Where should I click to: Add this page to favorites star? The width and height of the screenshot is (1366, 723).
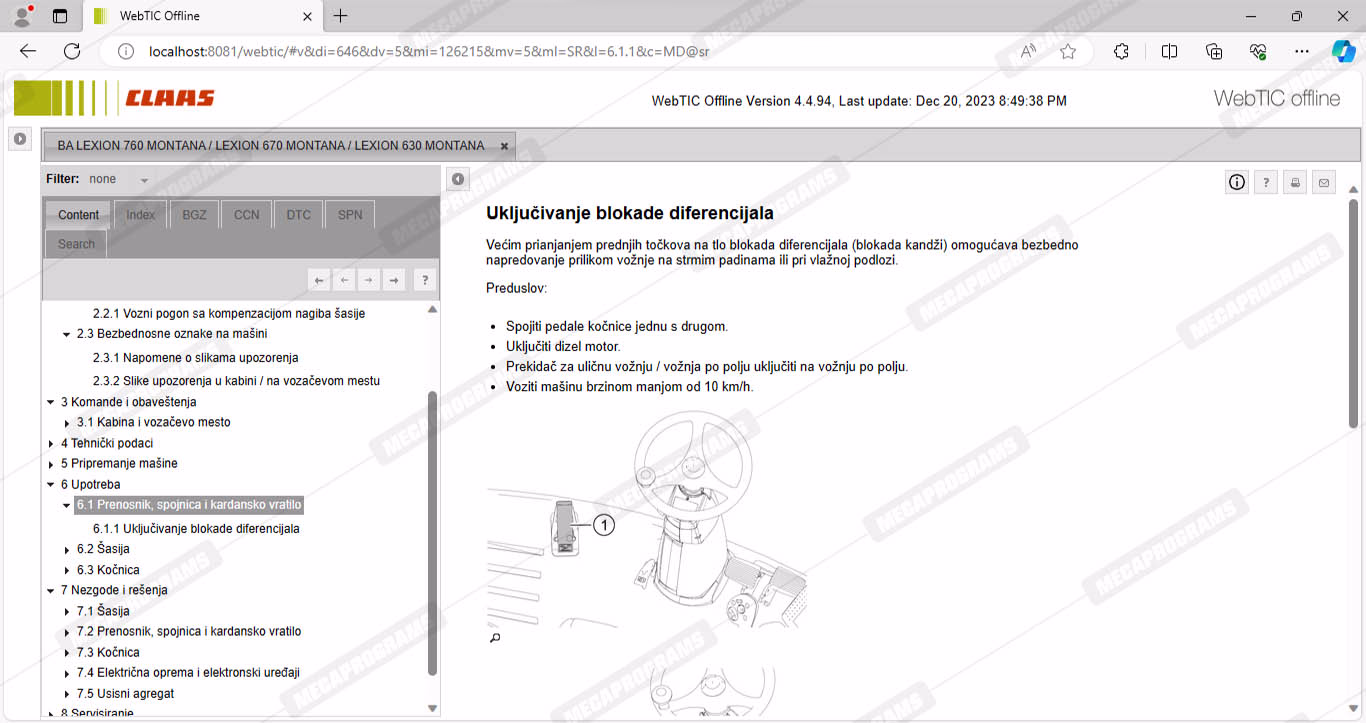pos(1068,52)
